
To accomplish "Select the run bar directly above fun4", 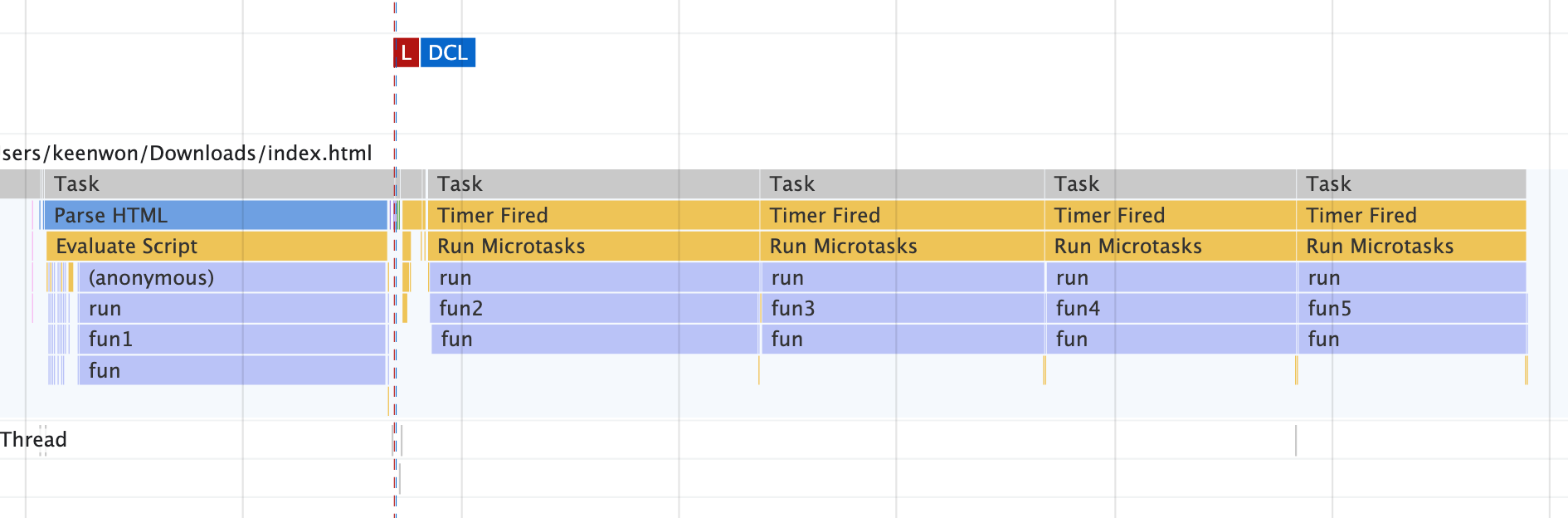I will click(1170, 277).
